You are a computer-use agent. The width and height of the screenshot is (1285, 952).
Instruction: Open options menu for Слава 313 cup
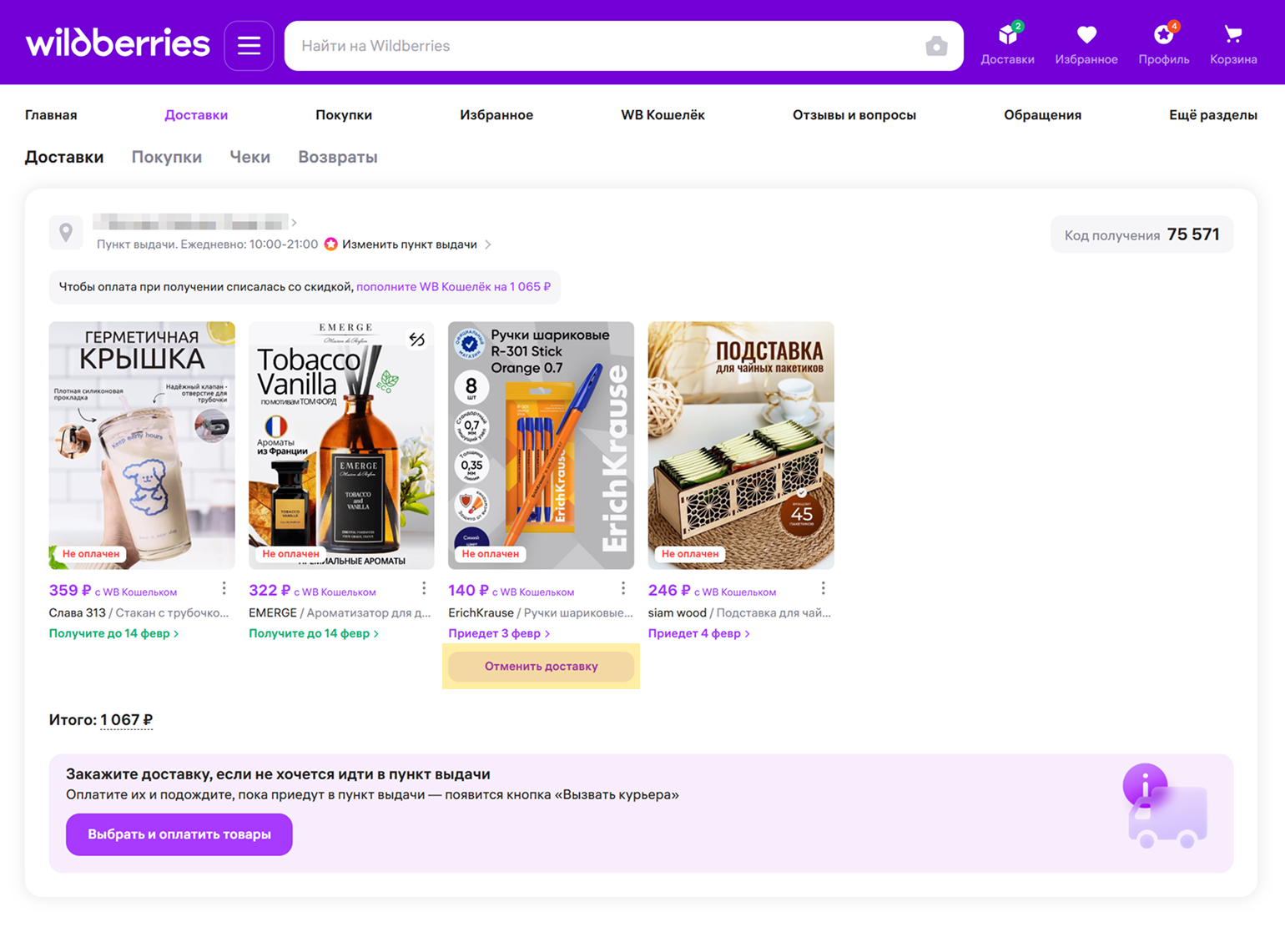click(224, 589)
